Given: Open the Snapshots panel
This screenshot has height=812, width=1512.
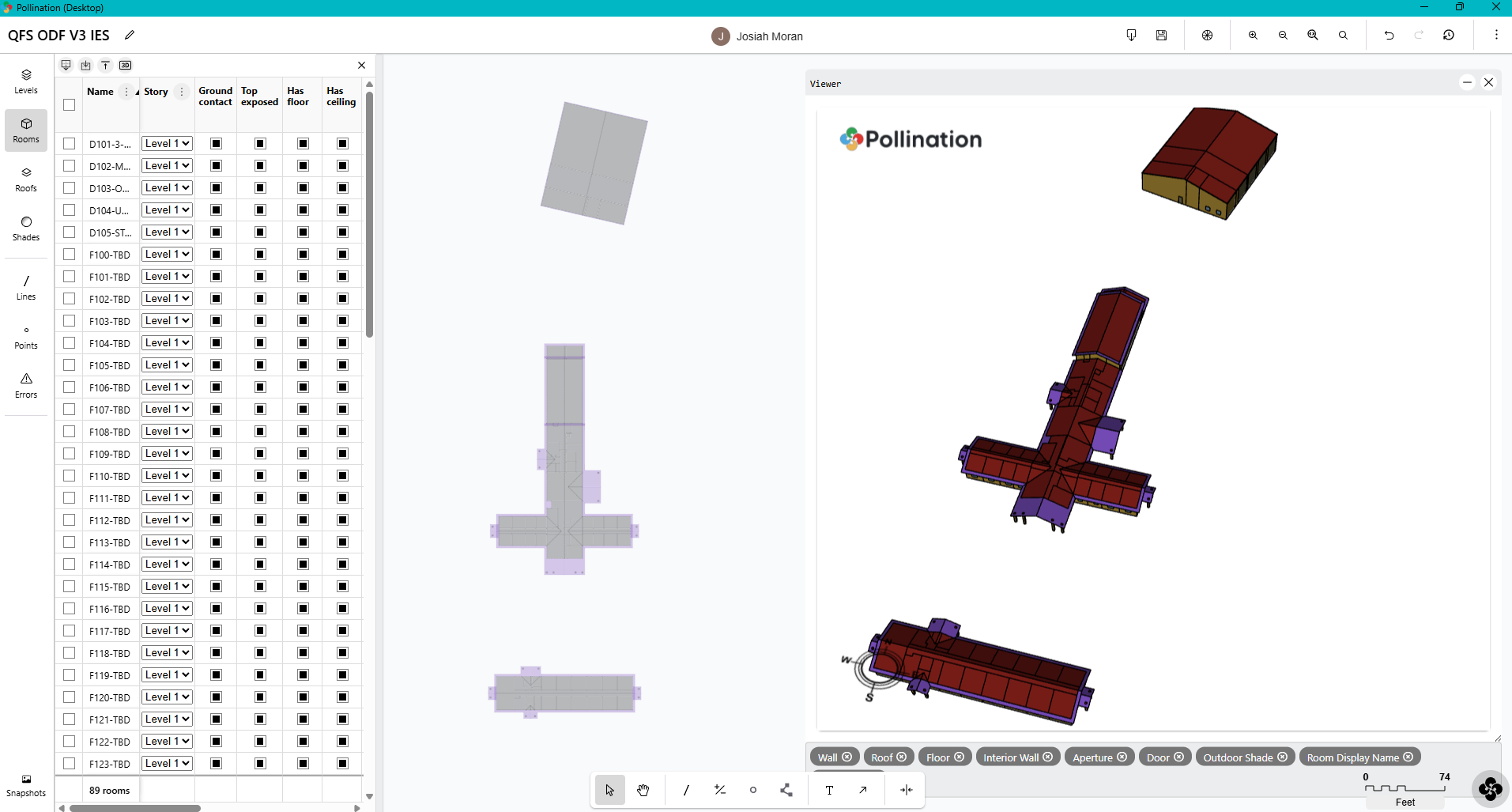Looking at the screenshot, I should pyautogui.click(x=26, y=785).
